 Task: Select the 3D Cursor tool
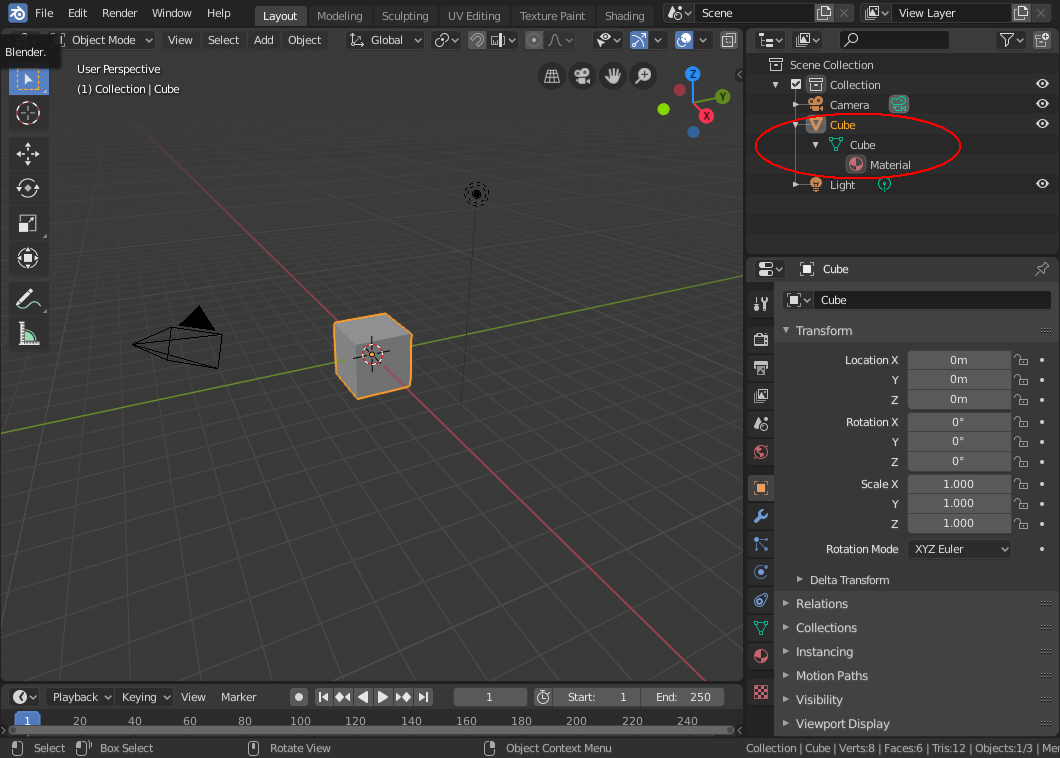pyautogui.click(x=28, y=113)
